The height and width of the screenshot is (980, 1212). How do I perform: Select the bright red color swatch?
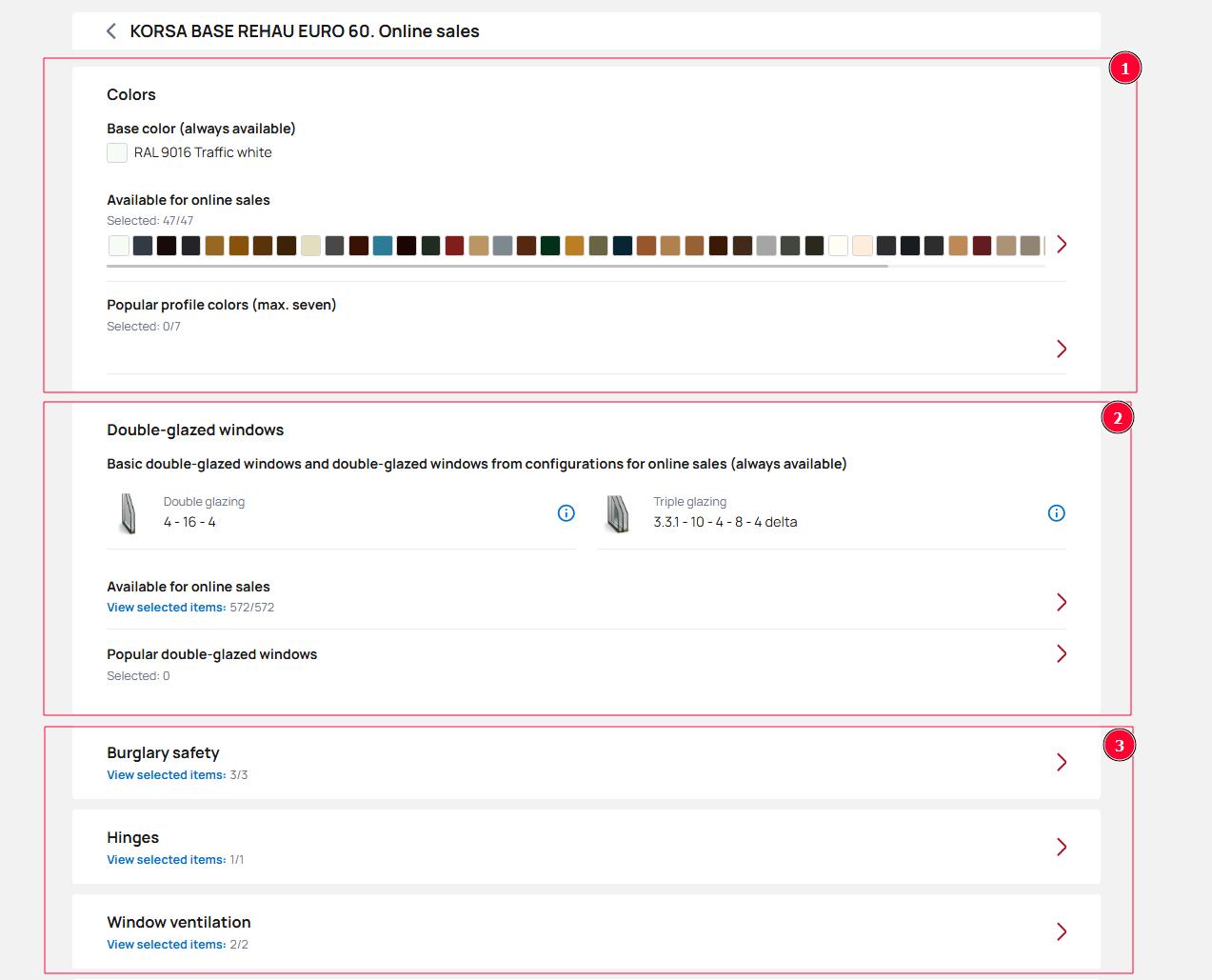(454, 246)
